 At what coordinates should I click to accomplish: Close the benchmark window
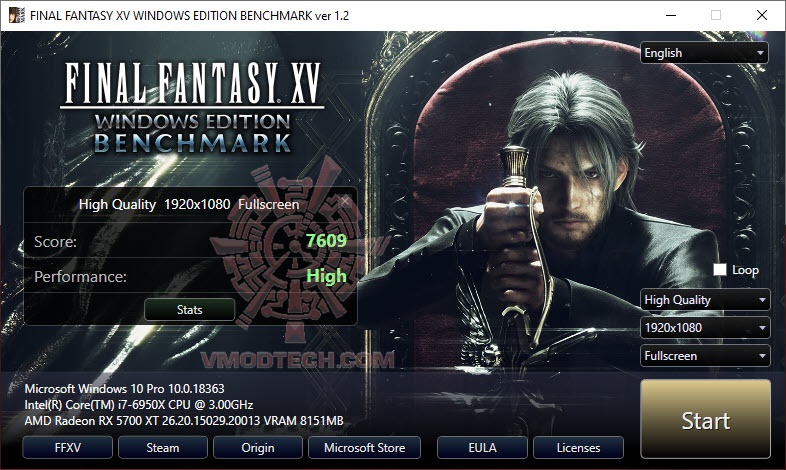coord(762,15)
